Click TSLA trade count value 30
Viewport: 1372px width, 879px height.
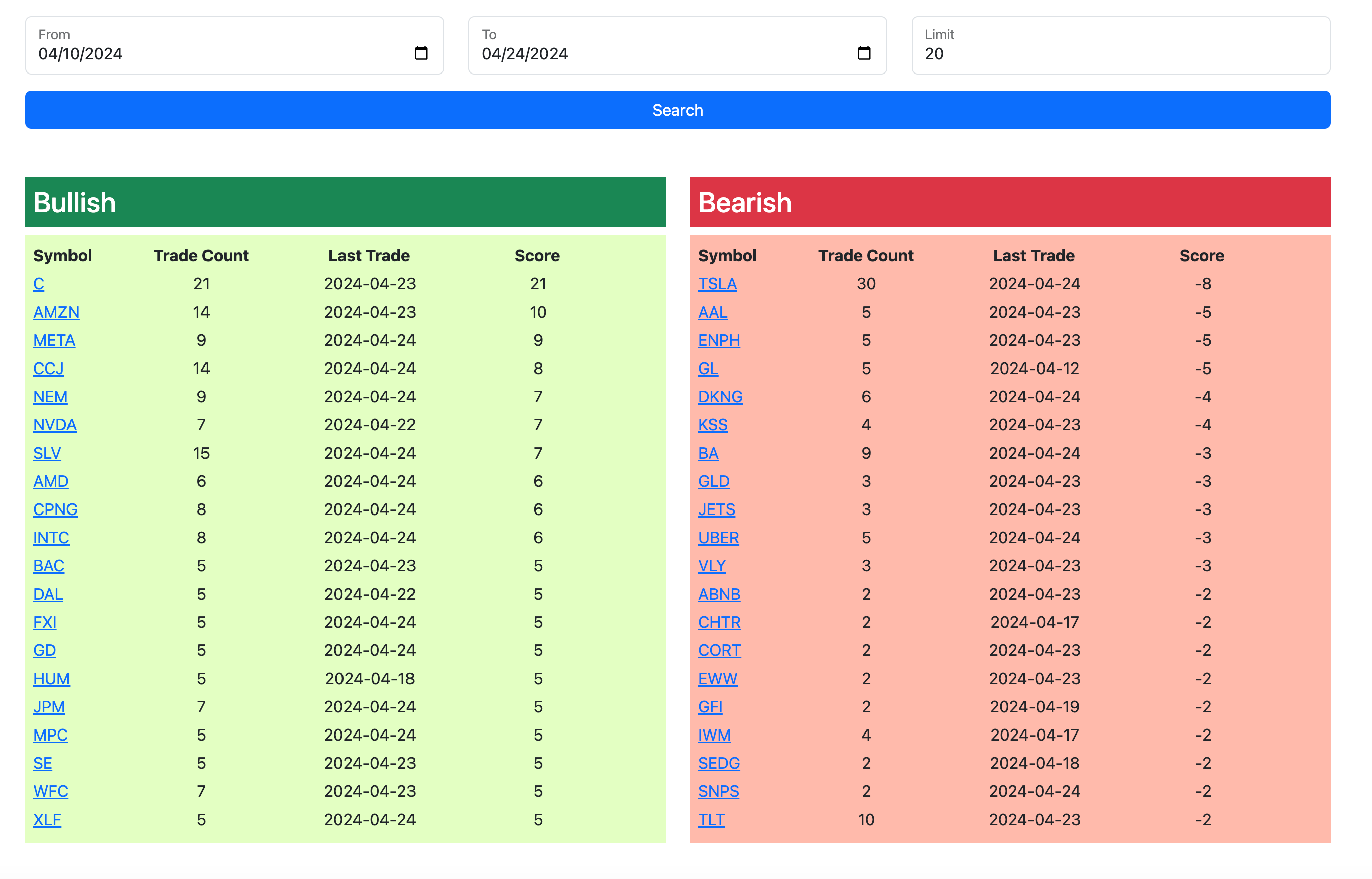pos(866,283)
